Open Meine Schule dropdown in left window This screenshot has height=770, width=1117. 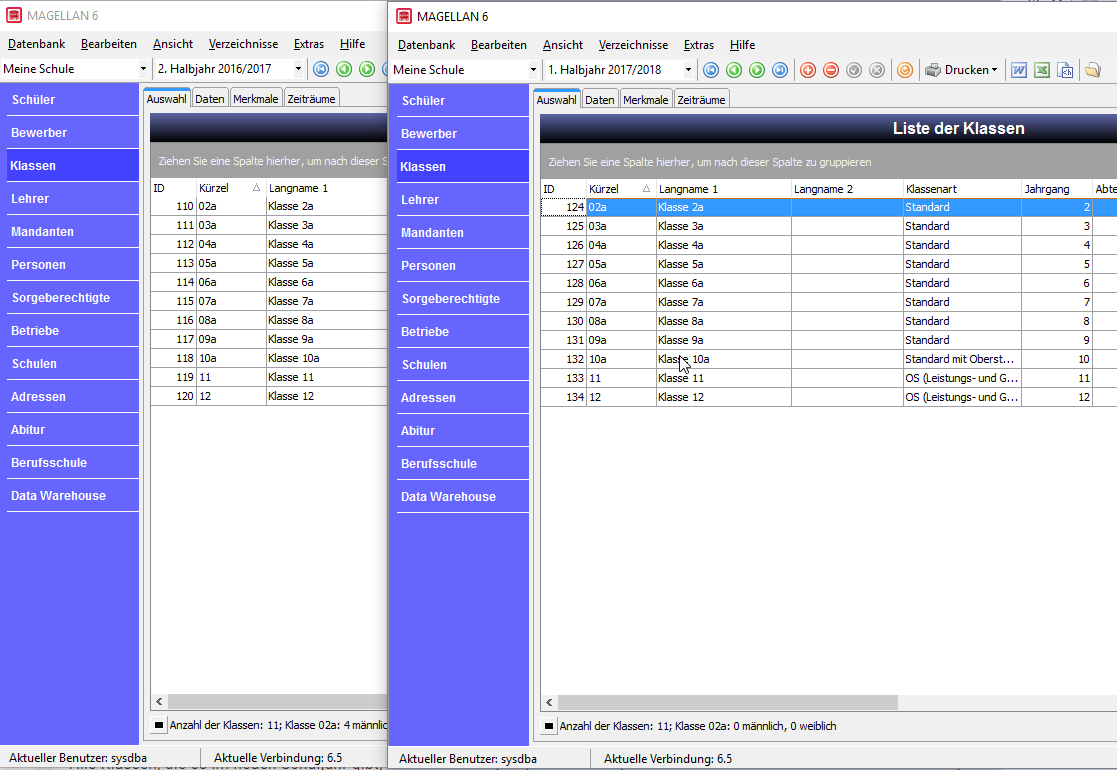[x=143, y=69]
